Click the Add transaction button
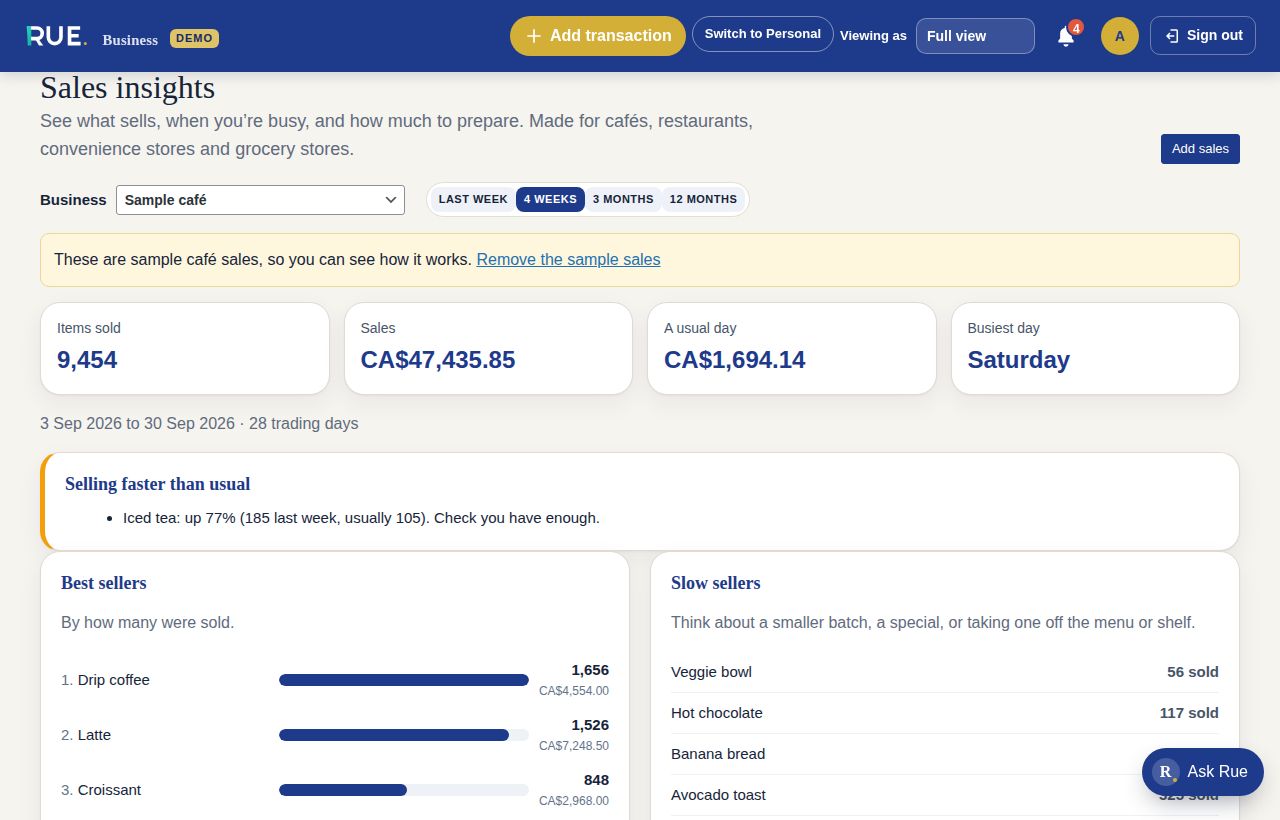The image size is (1280, 820). [598, 36]
